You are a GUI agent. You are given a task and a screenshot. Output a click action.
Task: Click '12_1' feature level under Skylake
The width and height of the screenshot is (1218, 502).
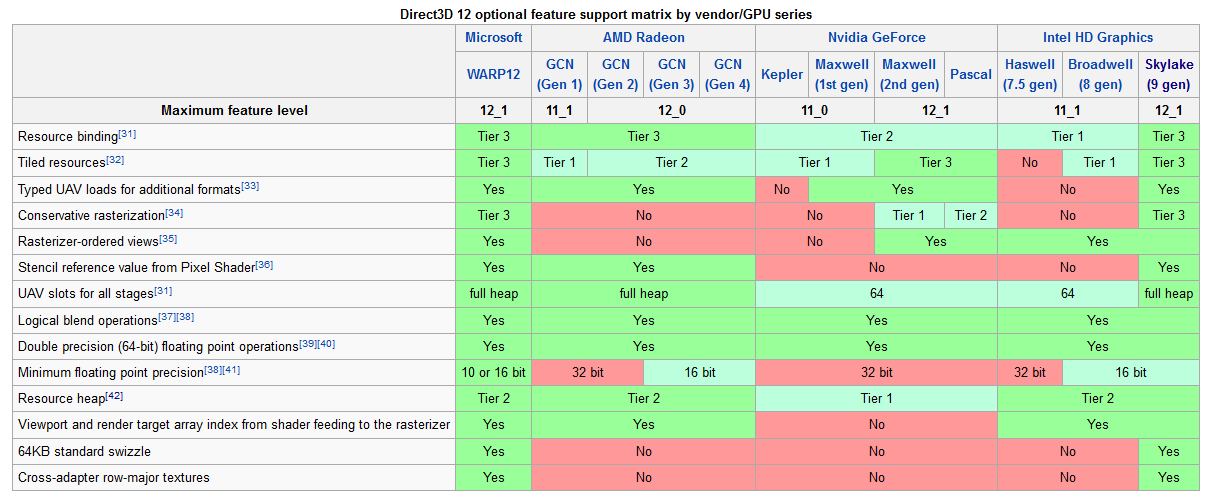(1169, 110)
